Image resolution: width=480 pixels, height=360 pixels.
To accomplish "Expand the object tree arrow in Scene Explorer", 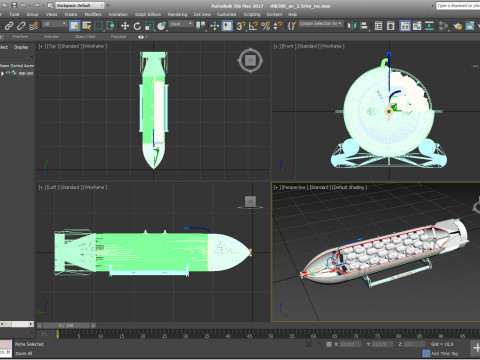I will click(3, 73).
